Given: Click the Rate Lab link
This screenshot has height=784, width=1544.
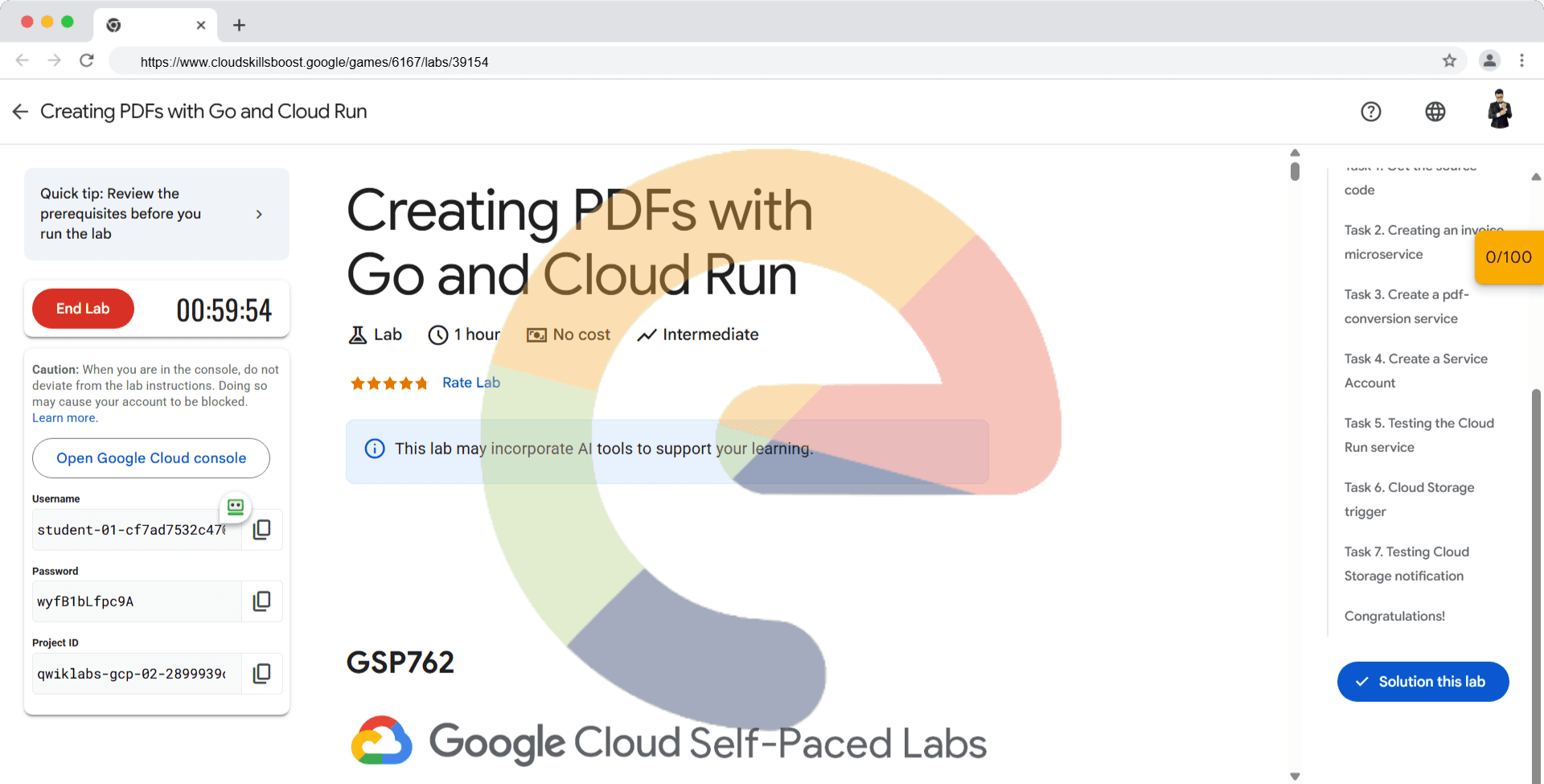Looking at the screenshot, I should pyautogui.click(x=471, y=383).
